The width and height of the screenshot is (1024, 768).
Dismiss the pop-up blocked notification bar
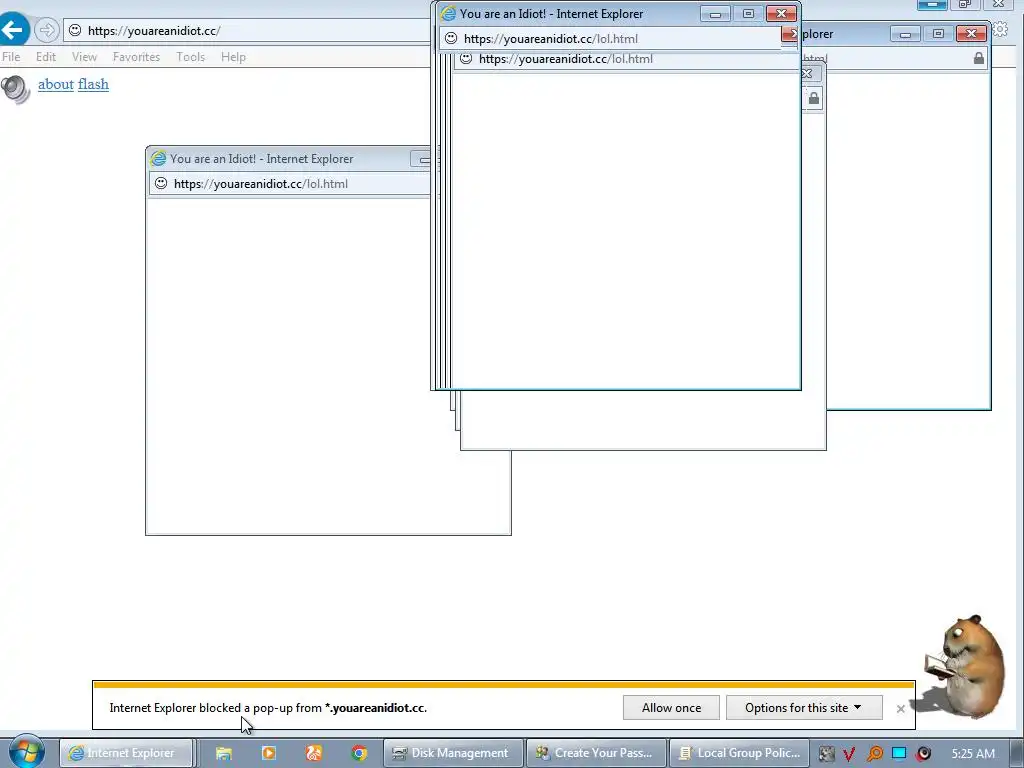point(901,709)
